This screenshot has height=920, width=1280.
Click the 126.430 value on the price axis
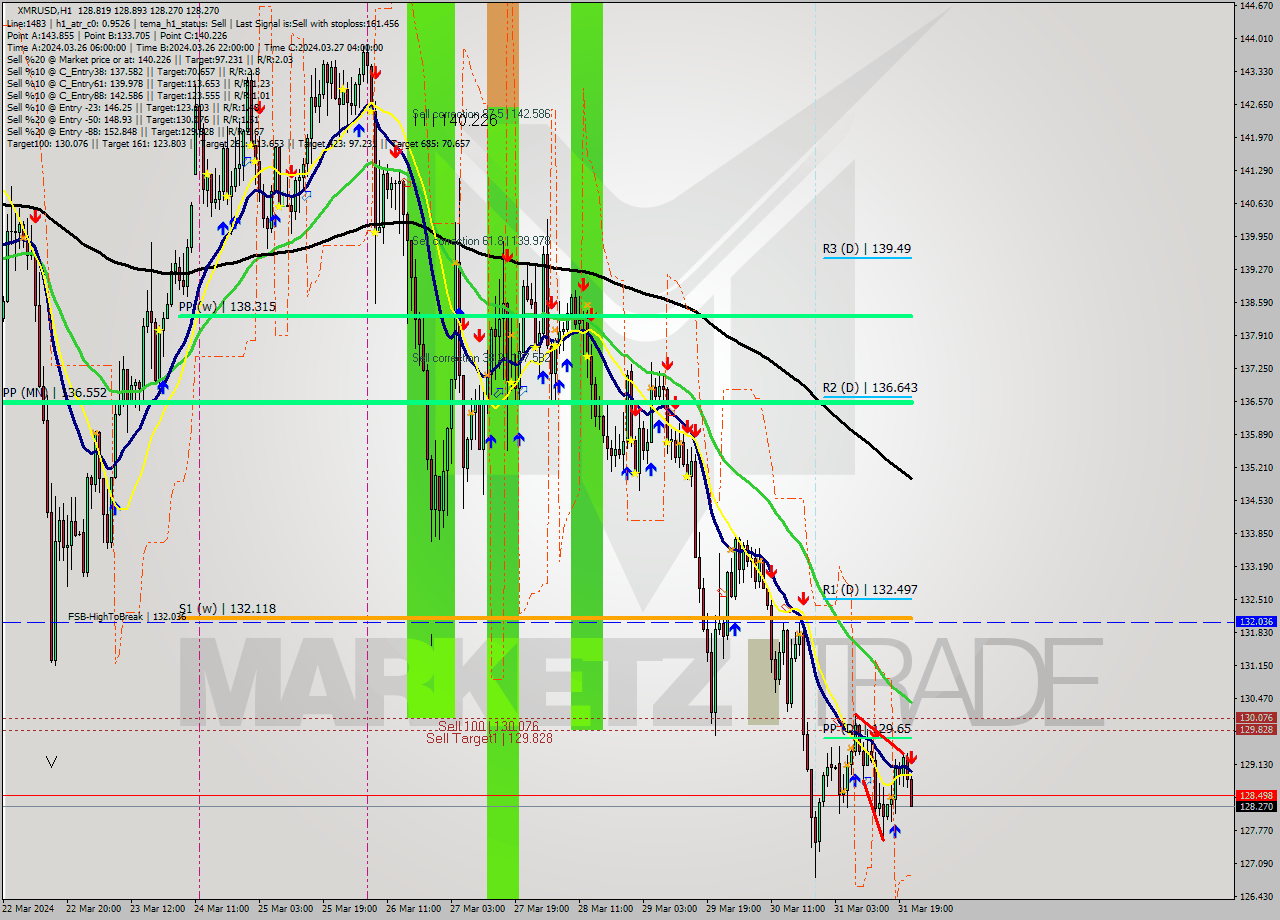click(1256, 896)
